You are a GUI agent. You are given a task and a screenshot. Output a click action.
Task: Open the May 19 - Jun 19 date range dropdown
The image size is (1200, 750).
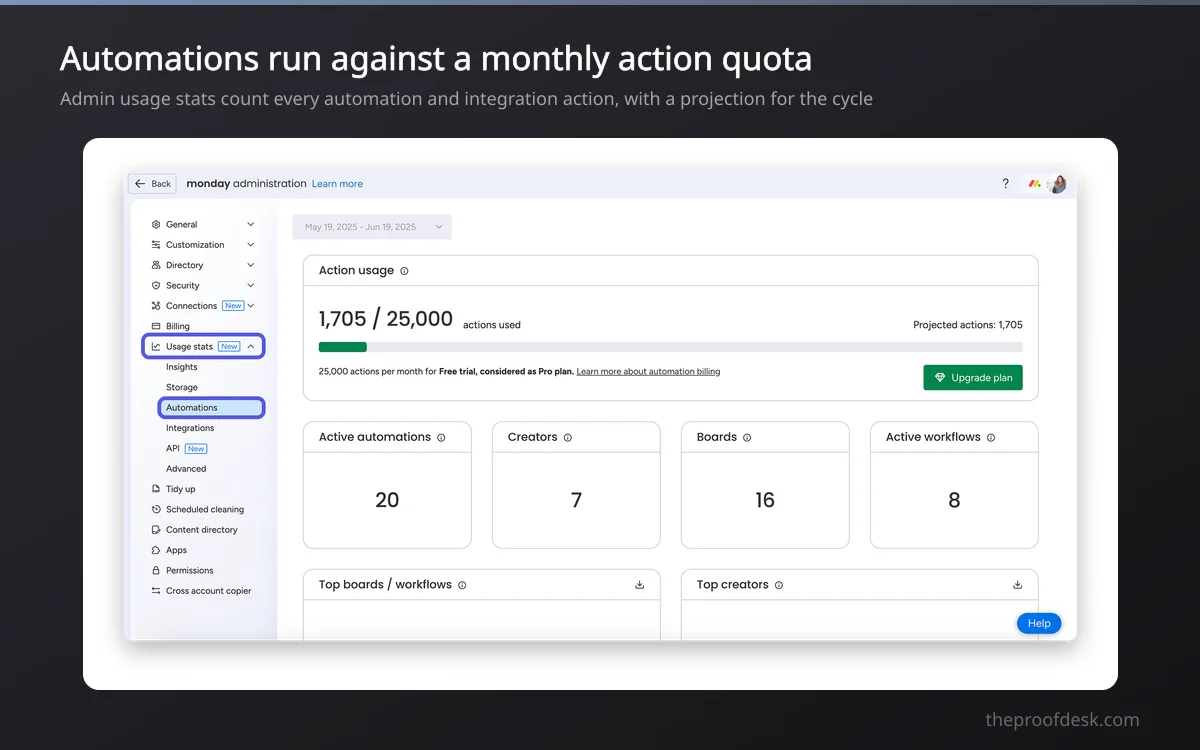click(x=372, y=227)
